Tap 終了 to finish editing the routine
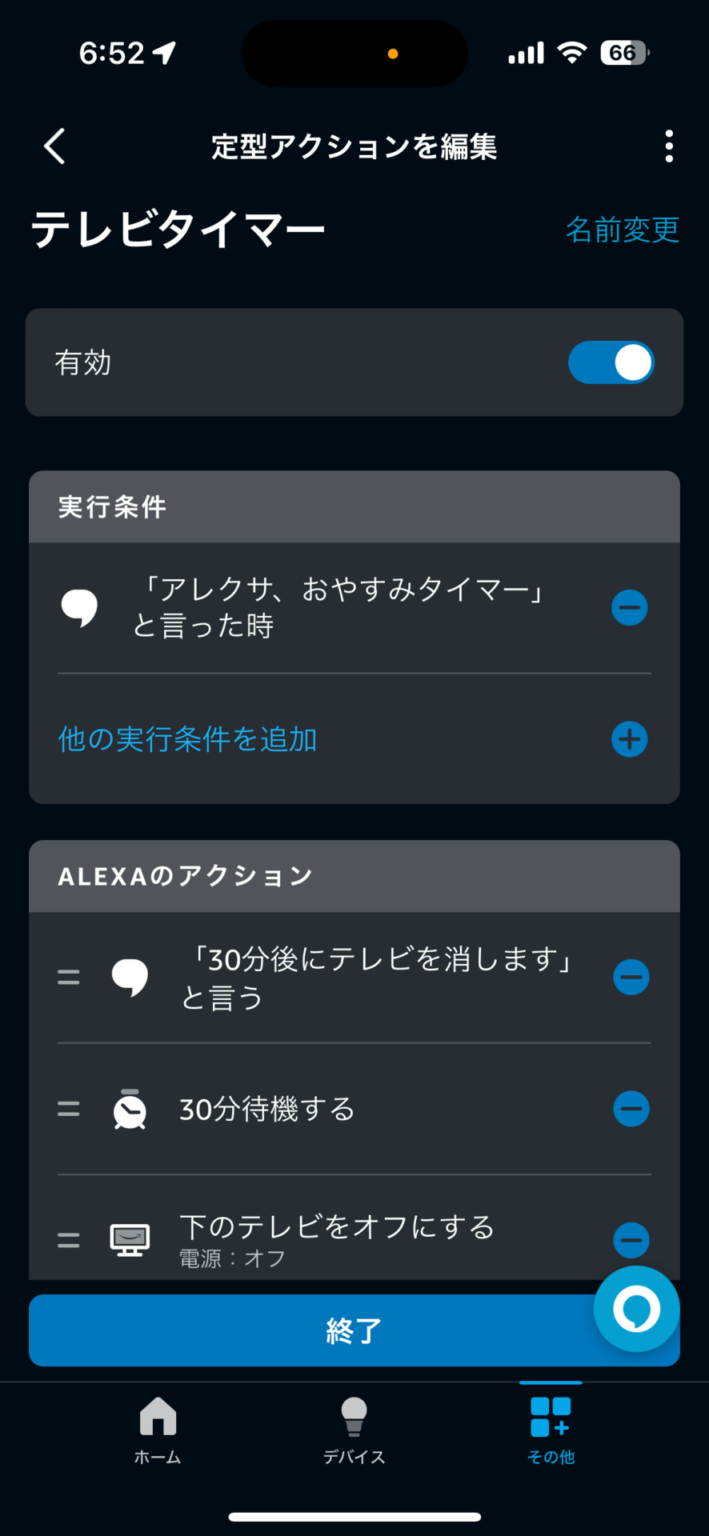This screenshot has width=709, height=1536. [353, 1330]
